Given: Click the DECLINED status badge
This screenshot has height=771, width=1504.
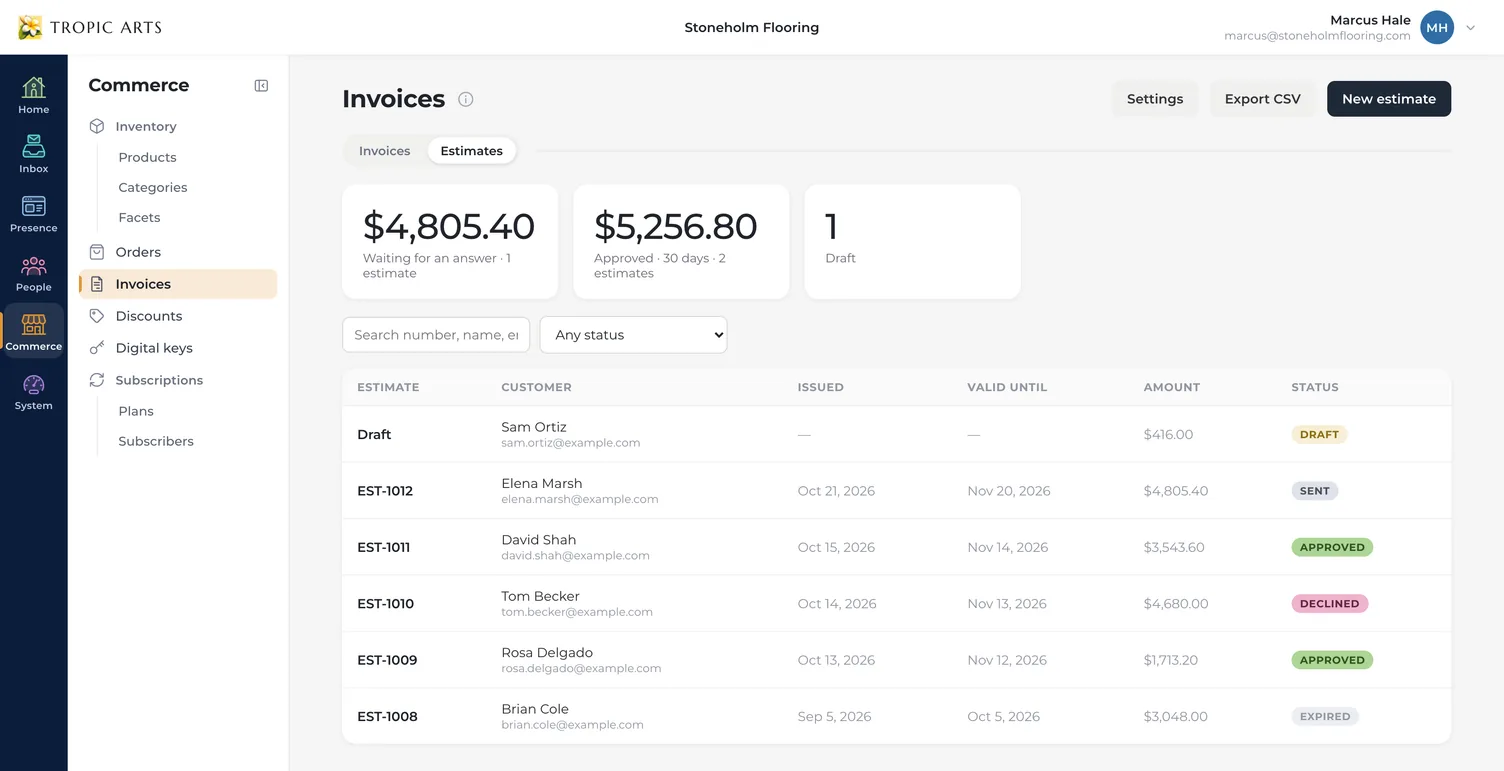Looking at the screenshot, I should tap(1329, 604).
